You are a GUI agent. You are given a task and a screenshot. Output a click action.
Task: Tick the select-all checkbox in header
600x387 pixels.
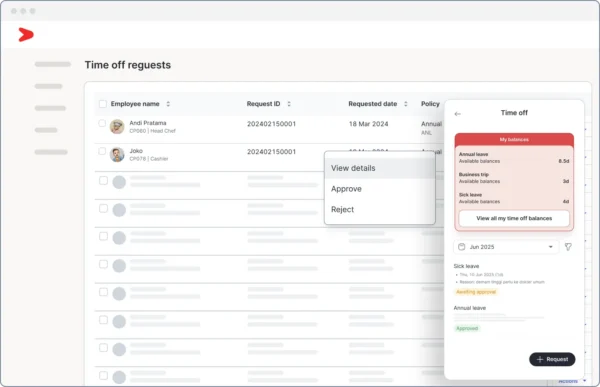[x=103, y=104]
